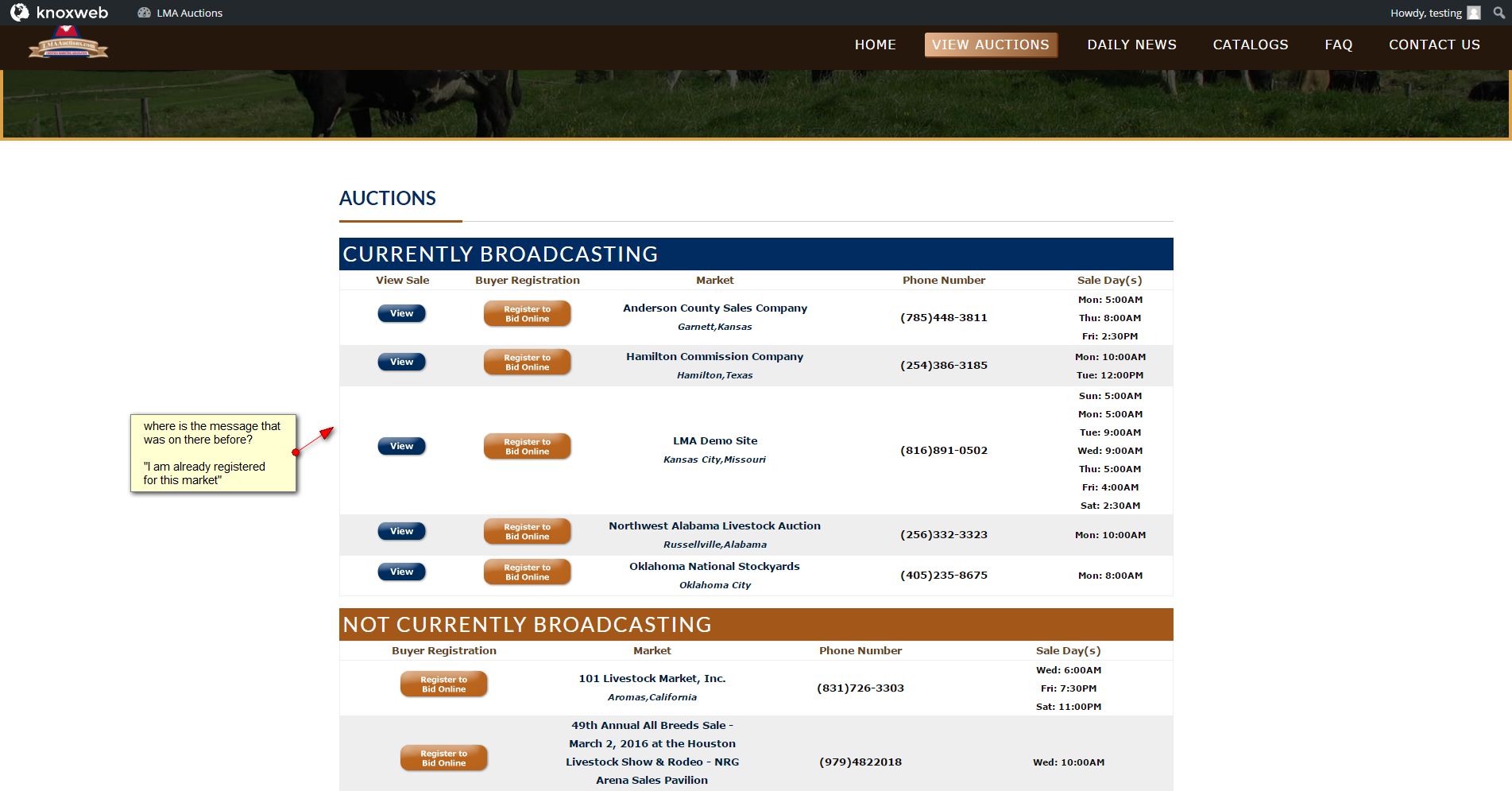Click the Sat: 2:30AM sale time

point(1111,506)
